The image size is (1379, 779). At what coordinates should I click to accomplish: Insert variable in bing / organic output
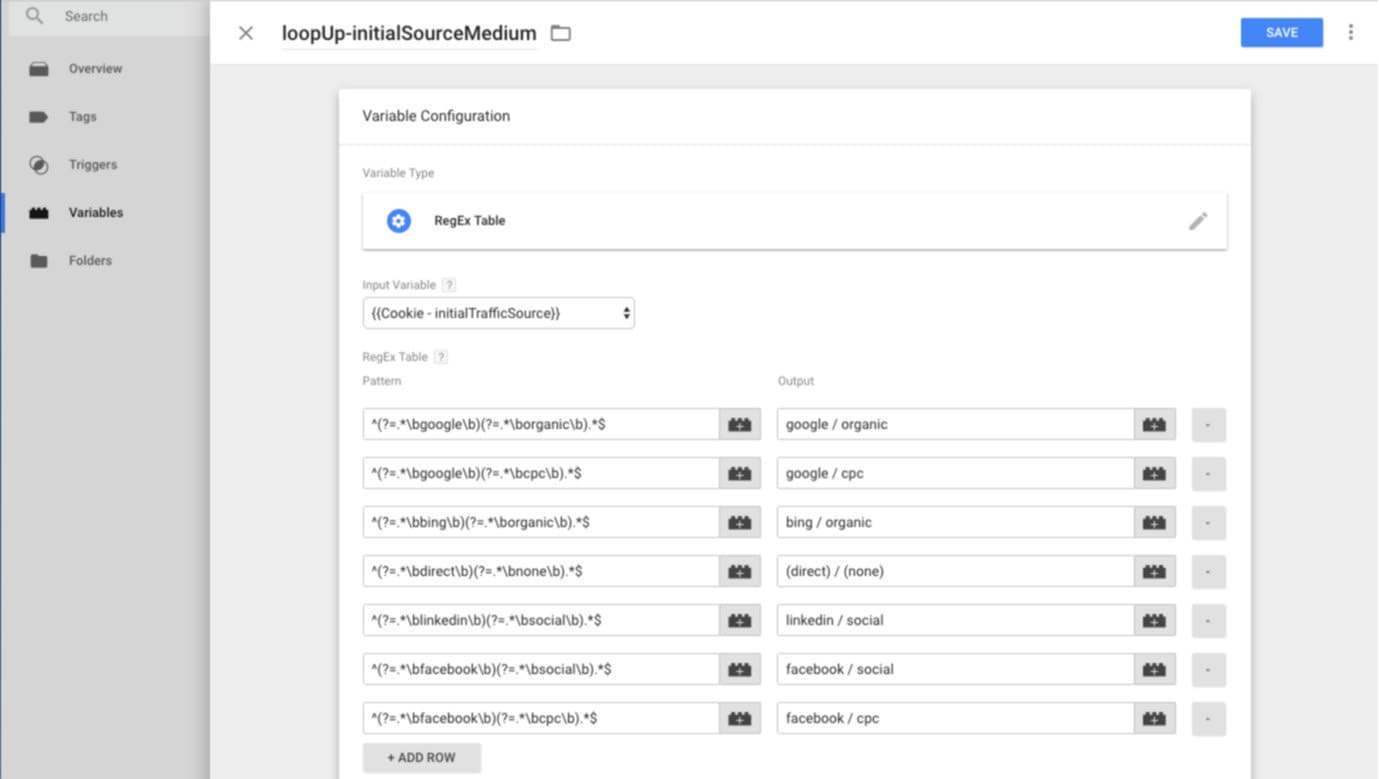pyautogui.click(x=1155, y=522)
